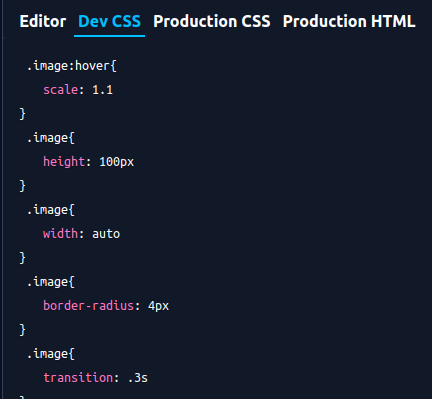
Task: Click the .image selector above width
Action: click(50, 210)
